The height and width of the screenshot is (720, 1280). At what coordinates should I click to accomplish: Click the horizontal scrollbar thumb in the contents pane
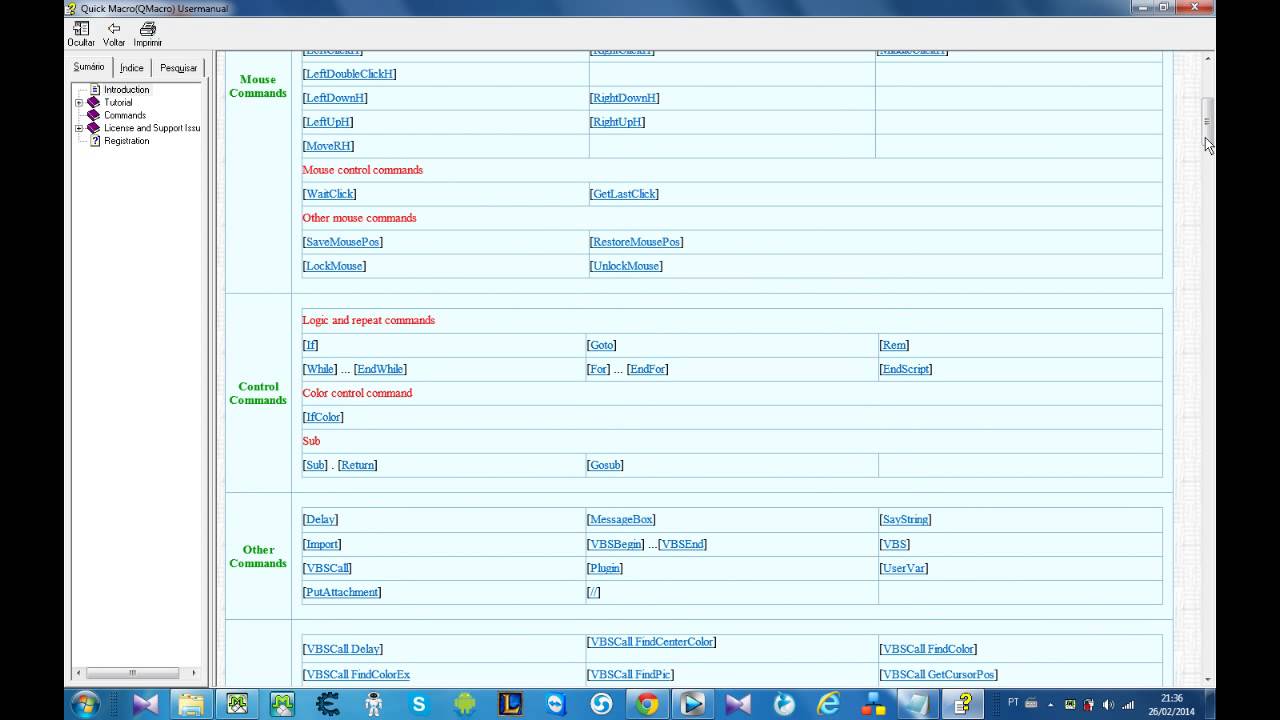pyautogui.click(x=132, y=673)
